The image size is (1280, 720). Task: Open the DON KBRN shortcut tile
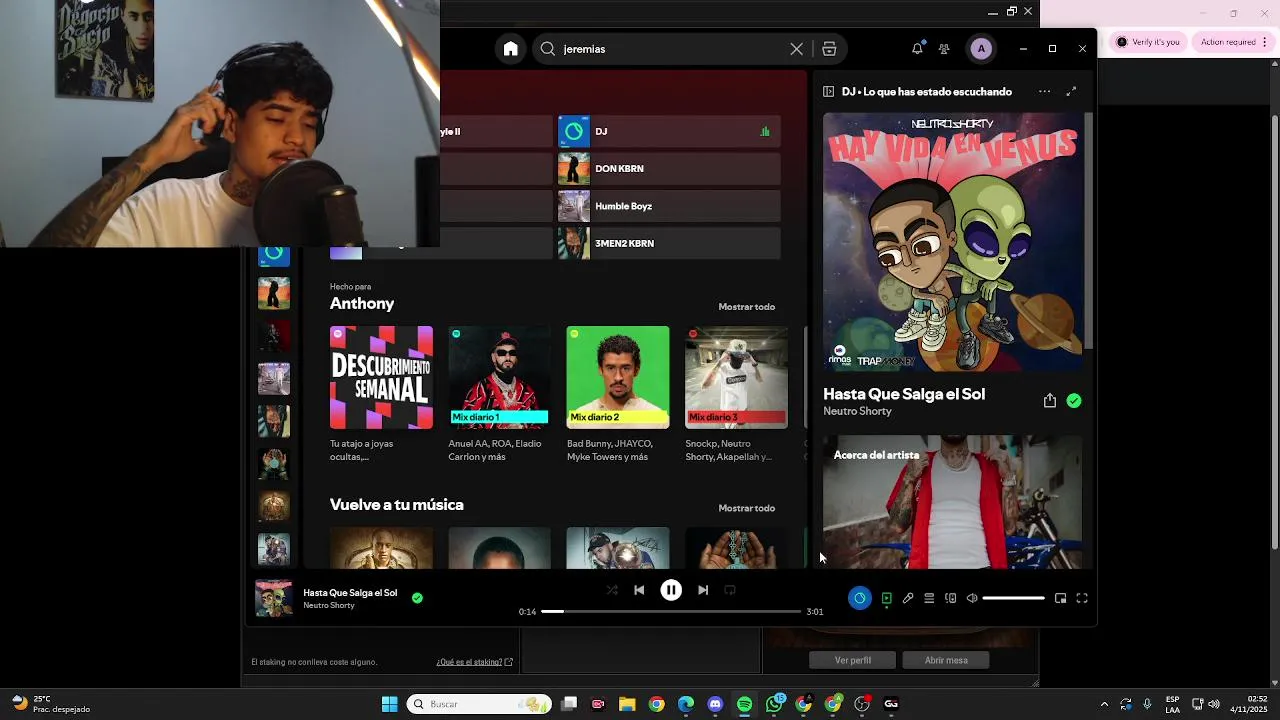pyautogui.click(x=669, y=169)
